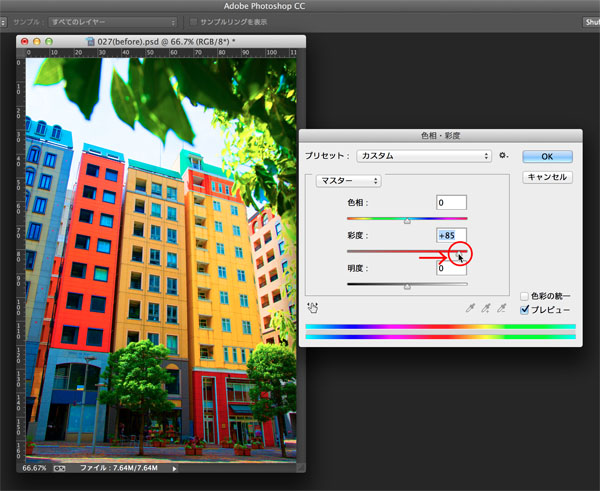Open the マスター channel dropdown
600x491 pixels.
point(348,181)
